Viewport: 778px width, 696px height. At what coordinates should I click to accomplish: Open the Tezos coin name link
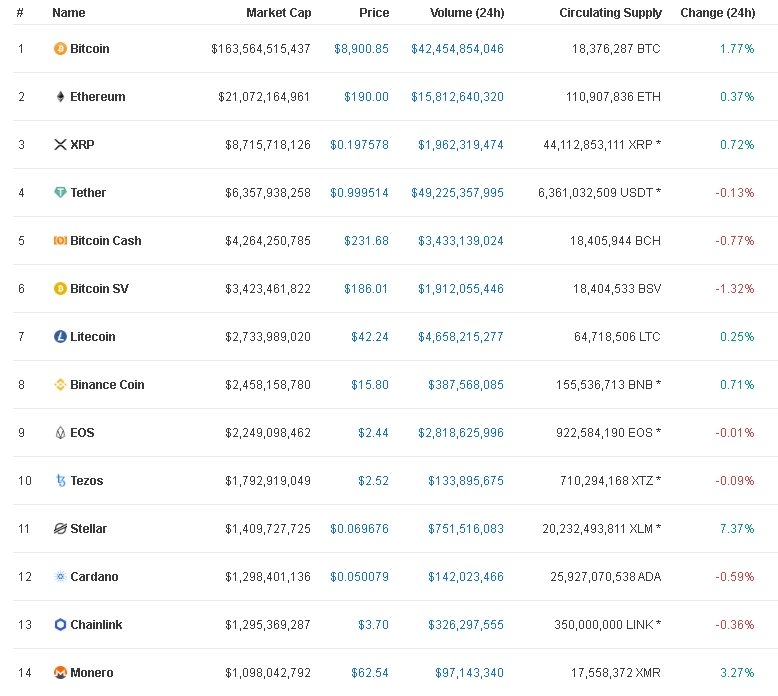86,481
